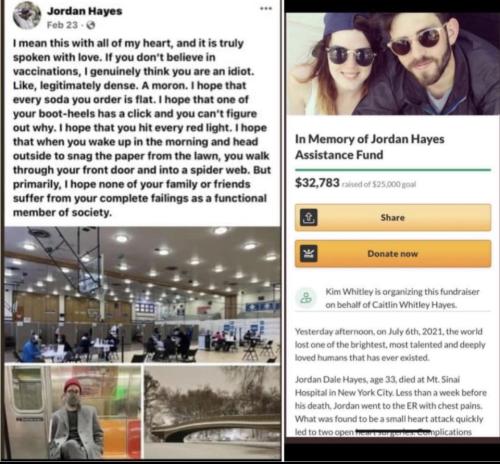
Task: Click the green fundraiser progress bar
Action: 393,170
